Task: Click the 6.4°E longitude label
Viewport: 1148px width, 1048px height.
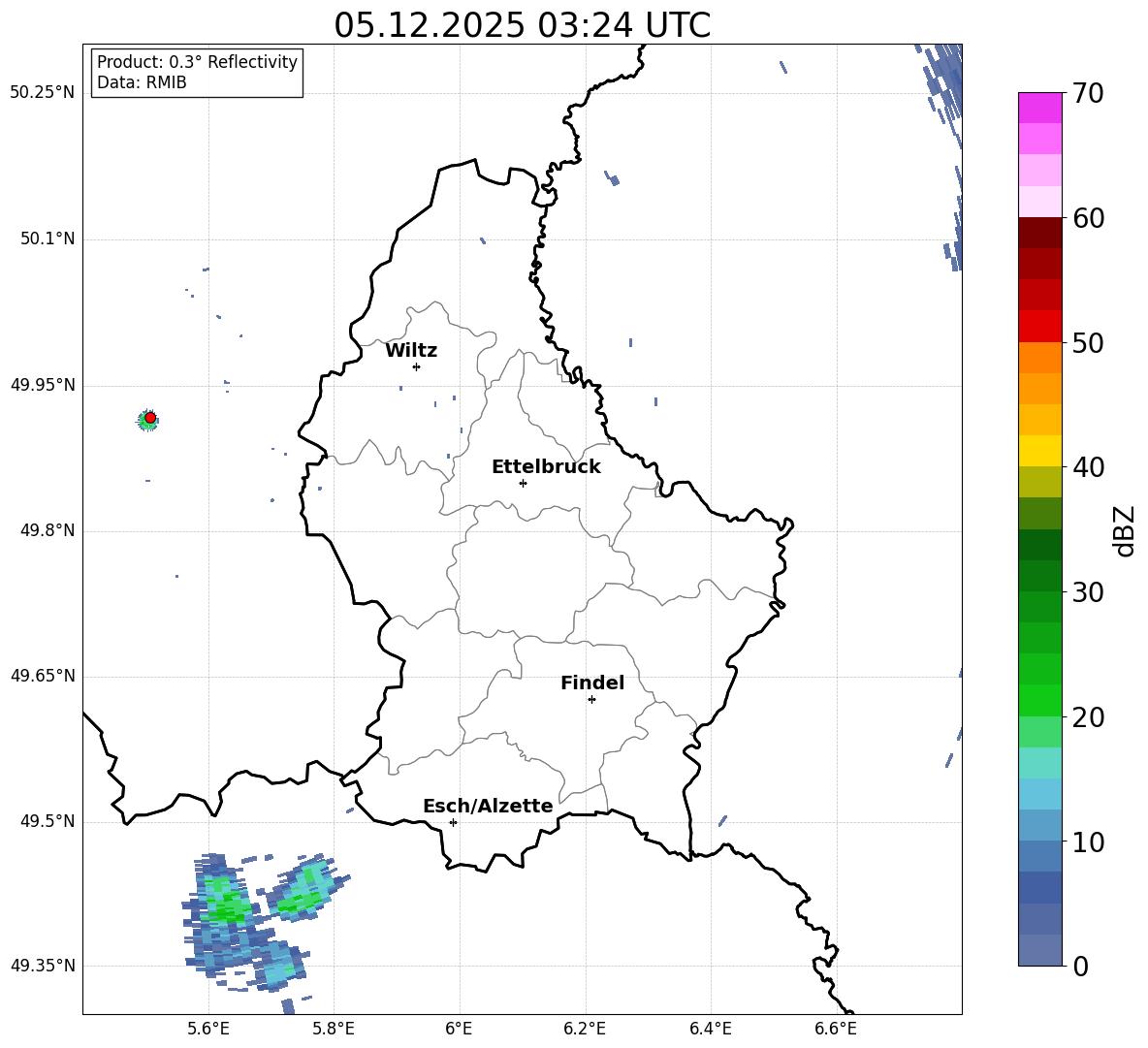Action: point(710,1029)
